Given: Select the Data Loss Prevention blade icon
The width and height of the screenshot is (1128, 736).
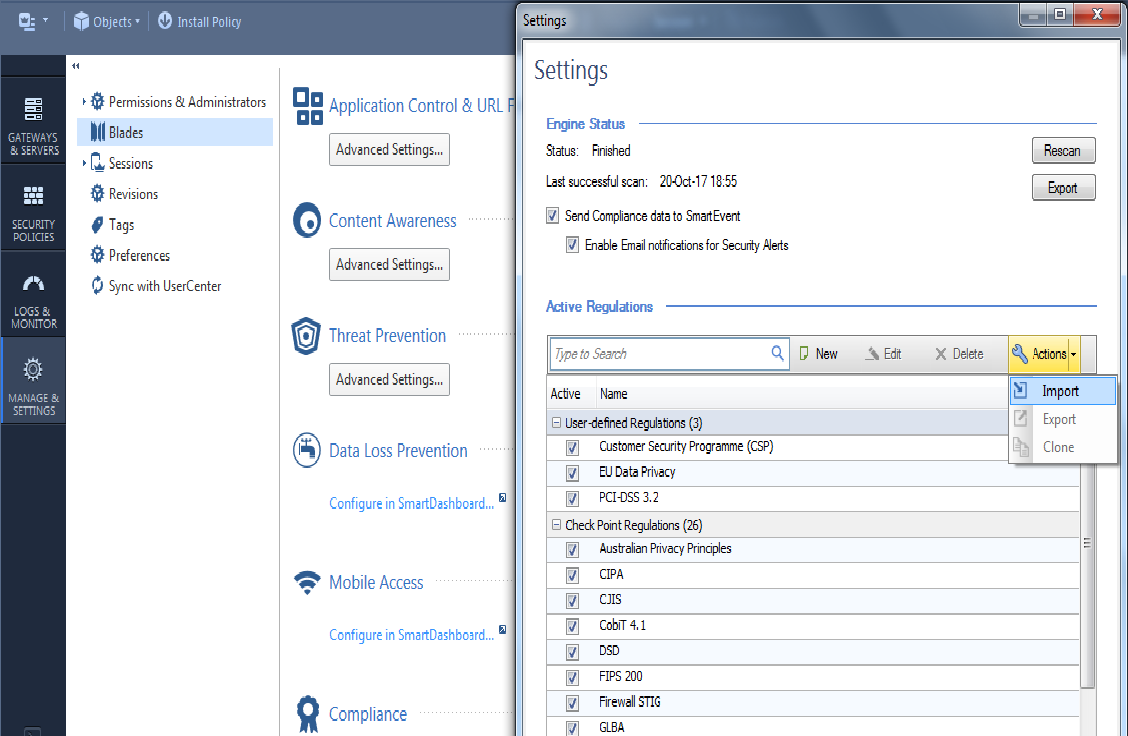Looking at the screenshot, I should click(307, 450).
